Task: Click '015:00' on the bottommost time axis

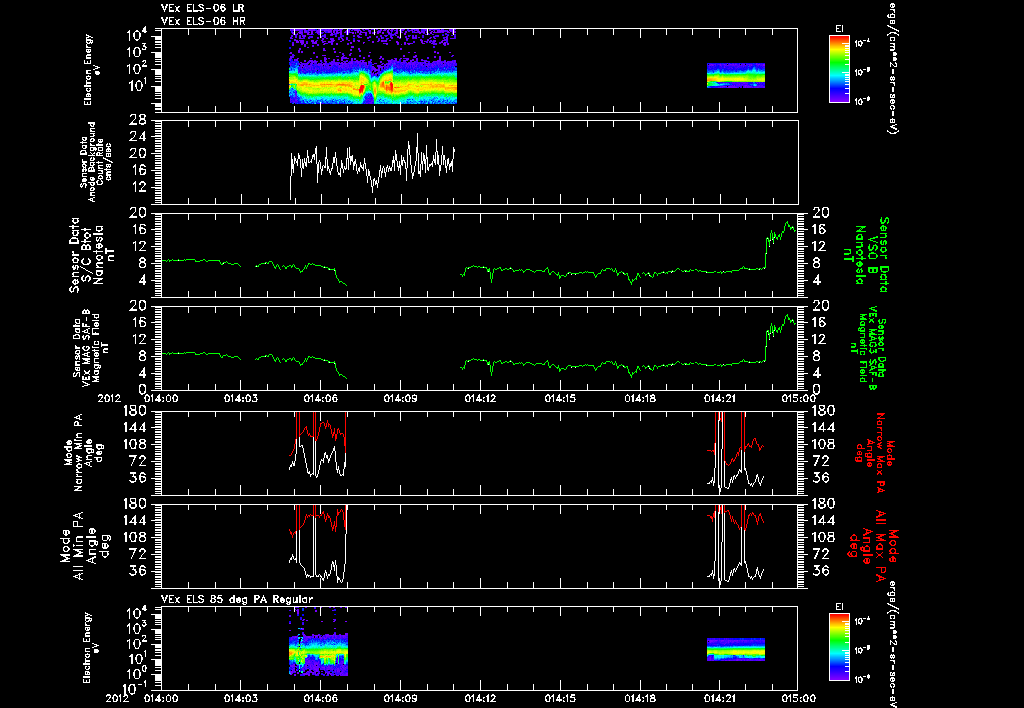Action: 798,698
